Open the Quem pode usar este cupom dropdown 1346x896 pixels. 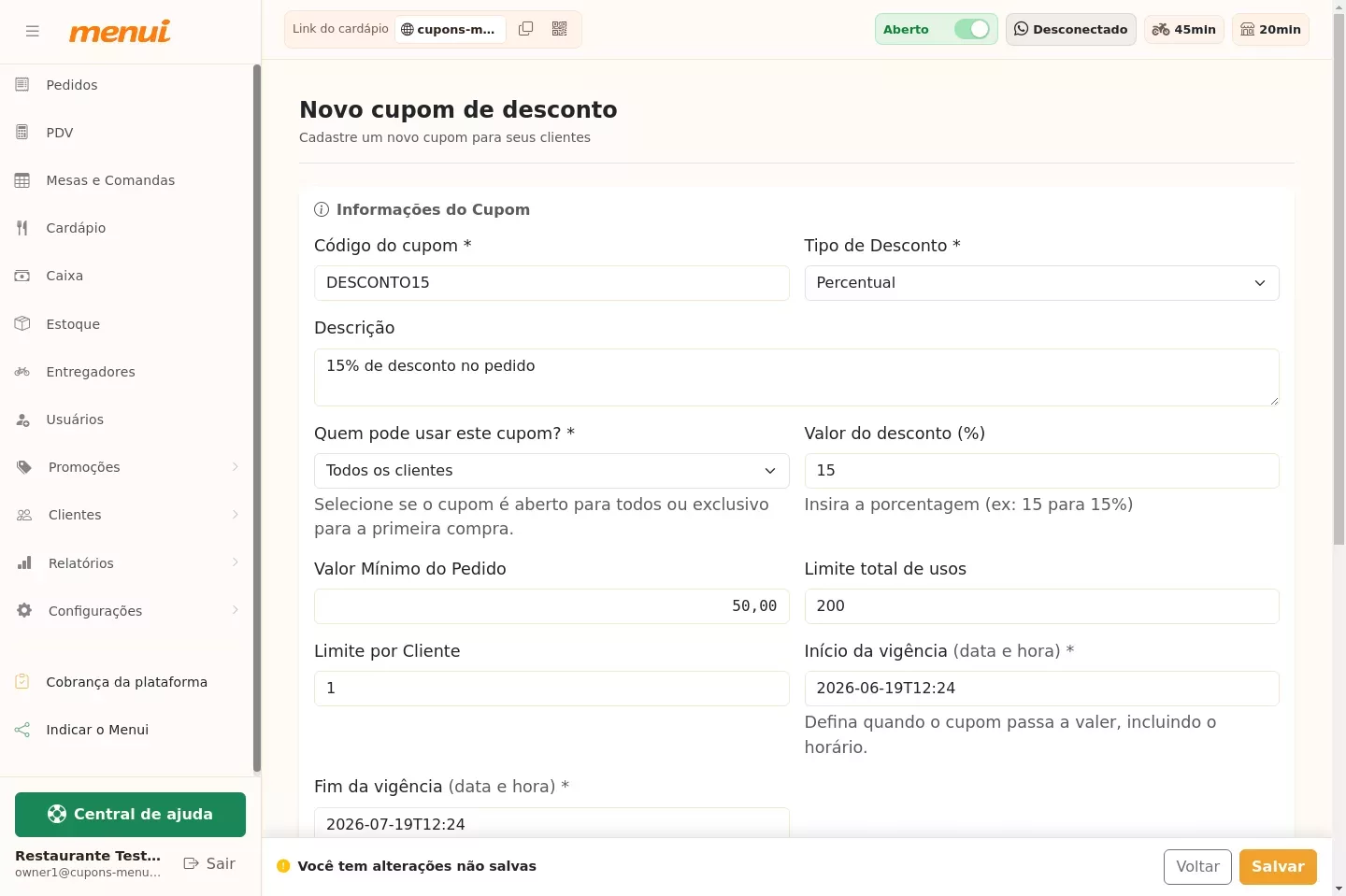click(551, 471)
